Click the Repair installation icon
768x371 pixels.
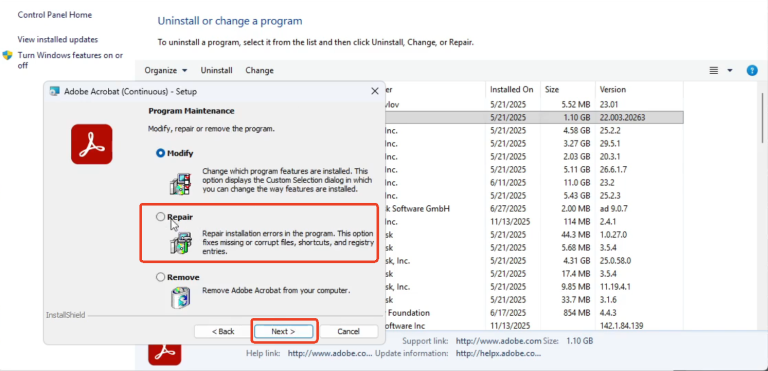point(181,243)
